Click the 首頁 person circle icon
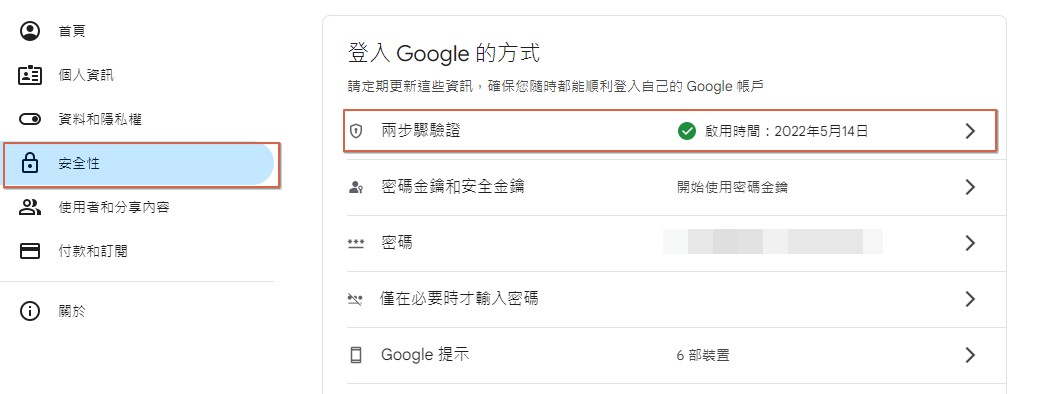Viewport: 1053px width, 394px height. click(x=30, y=31)
